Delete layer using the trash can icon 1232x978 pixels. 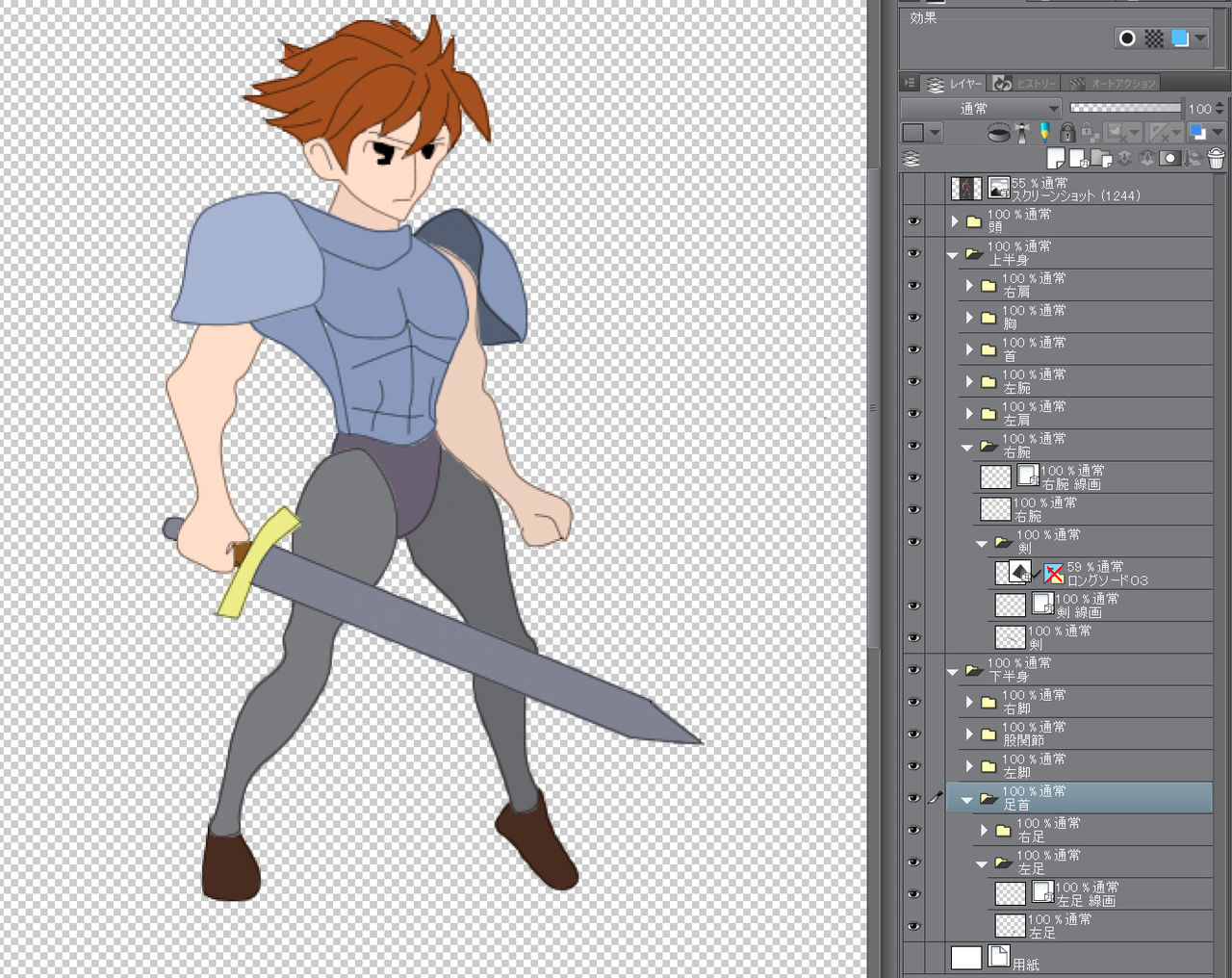pos(1216,159)
